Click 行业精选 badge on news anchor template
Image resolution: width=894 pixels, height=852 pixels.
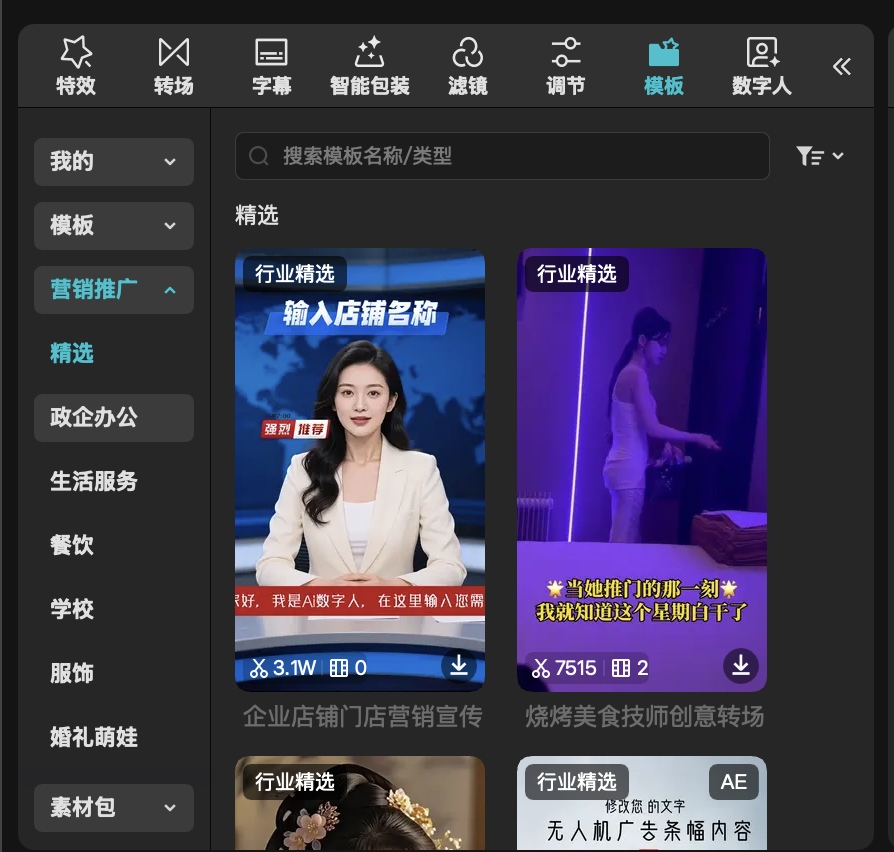[x=295, y=274]
